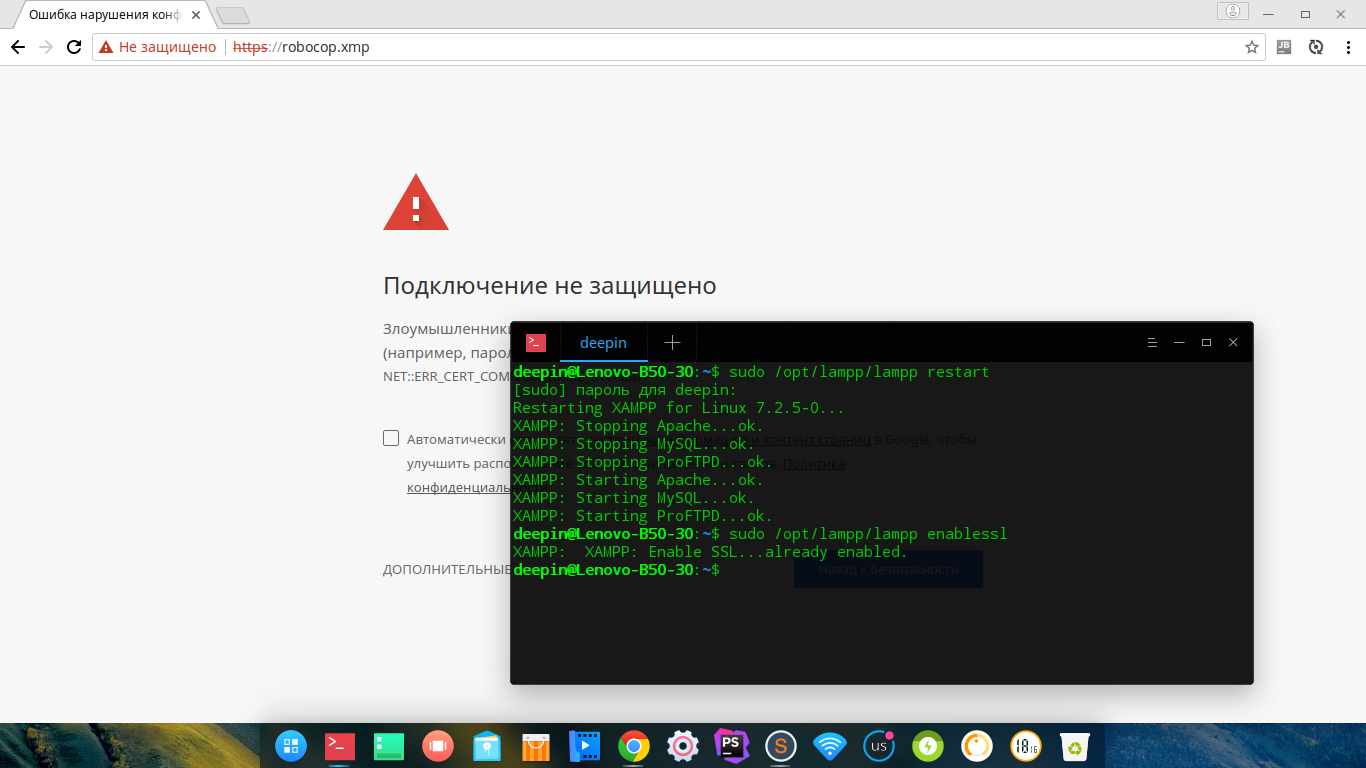Open the Wi-Fi network dock icon
The height and width of the screenshot is (768, 1366).
click(x=830, y=745)
